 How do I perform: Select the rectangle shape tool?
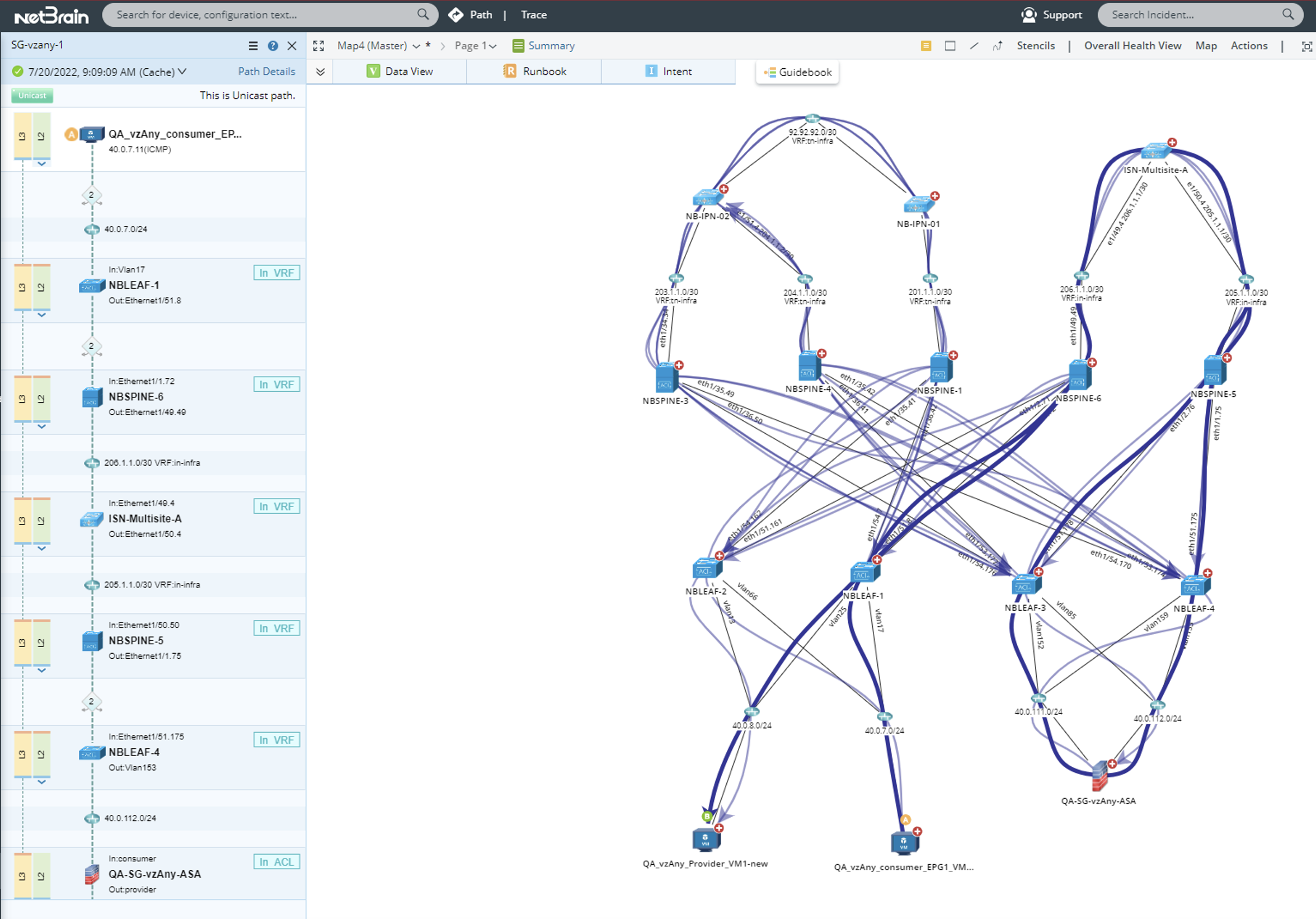pyautogui.click(x=950, y=46)
